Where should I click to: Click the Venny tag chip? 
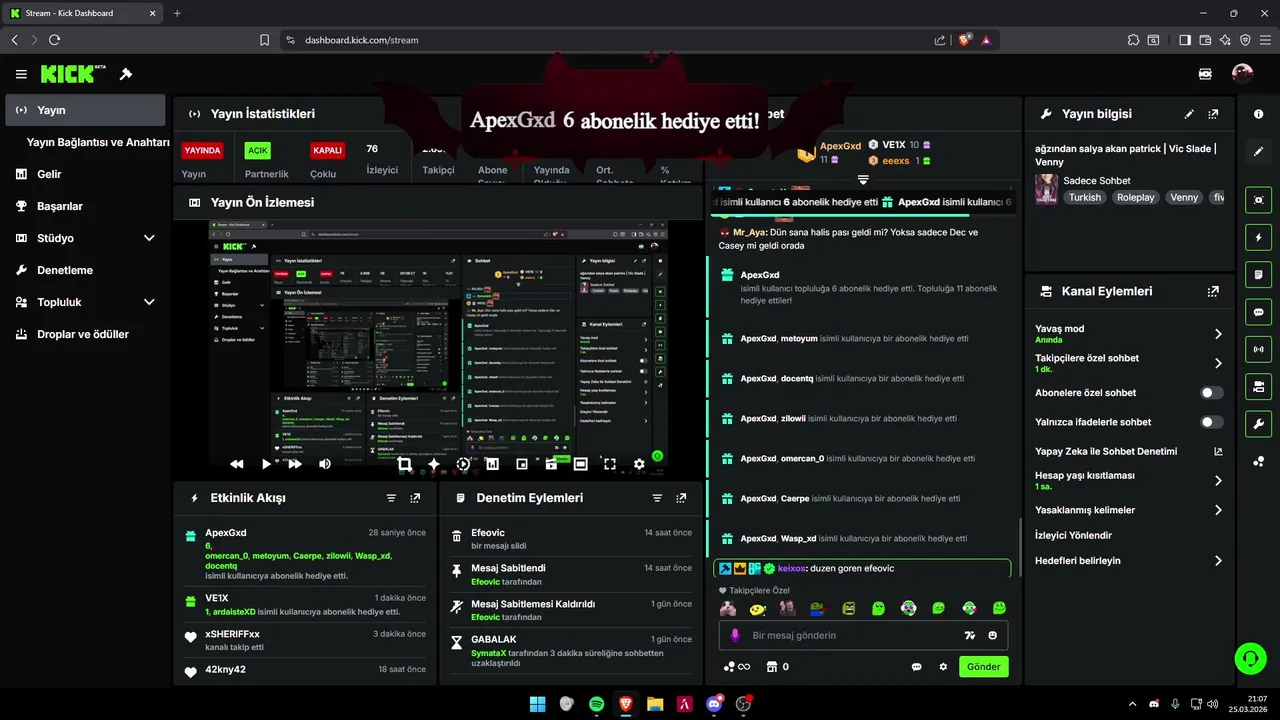[1184, 198]
